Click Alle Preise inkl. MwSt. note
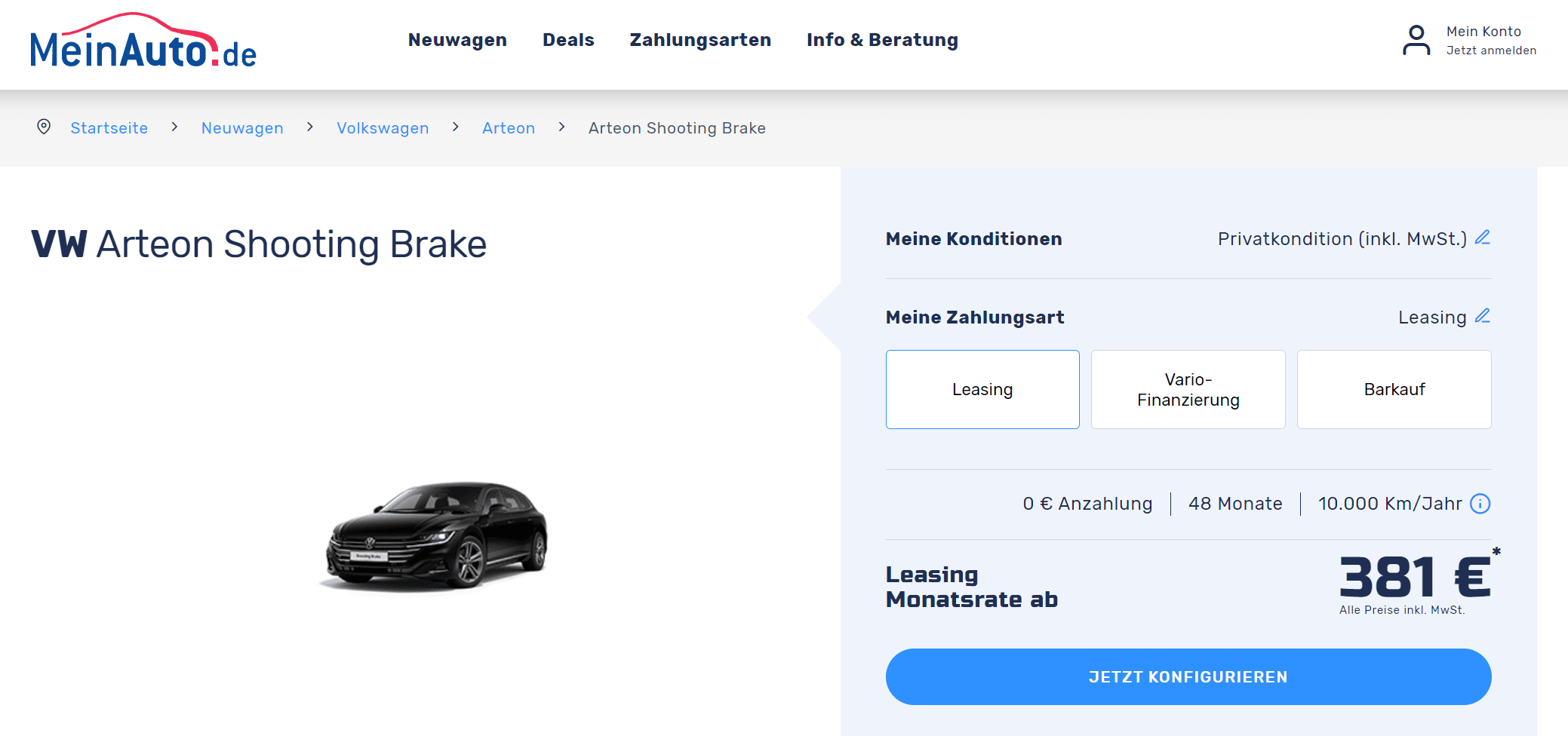The image size is (1568, 736). 1402,610
